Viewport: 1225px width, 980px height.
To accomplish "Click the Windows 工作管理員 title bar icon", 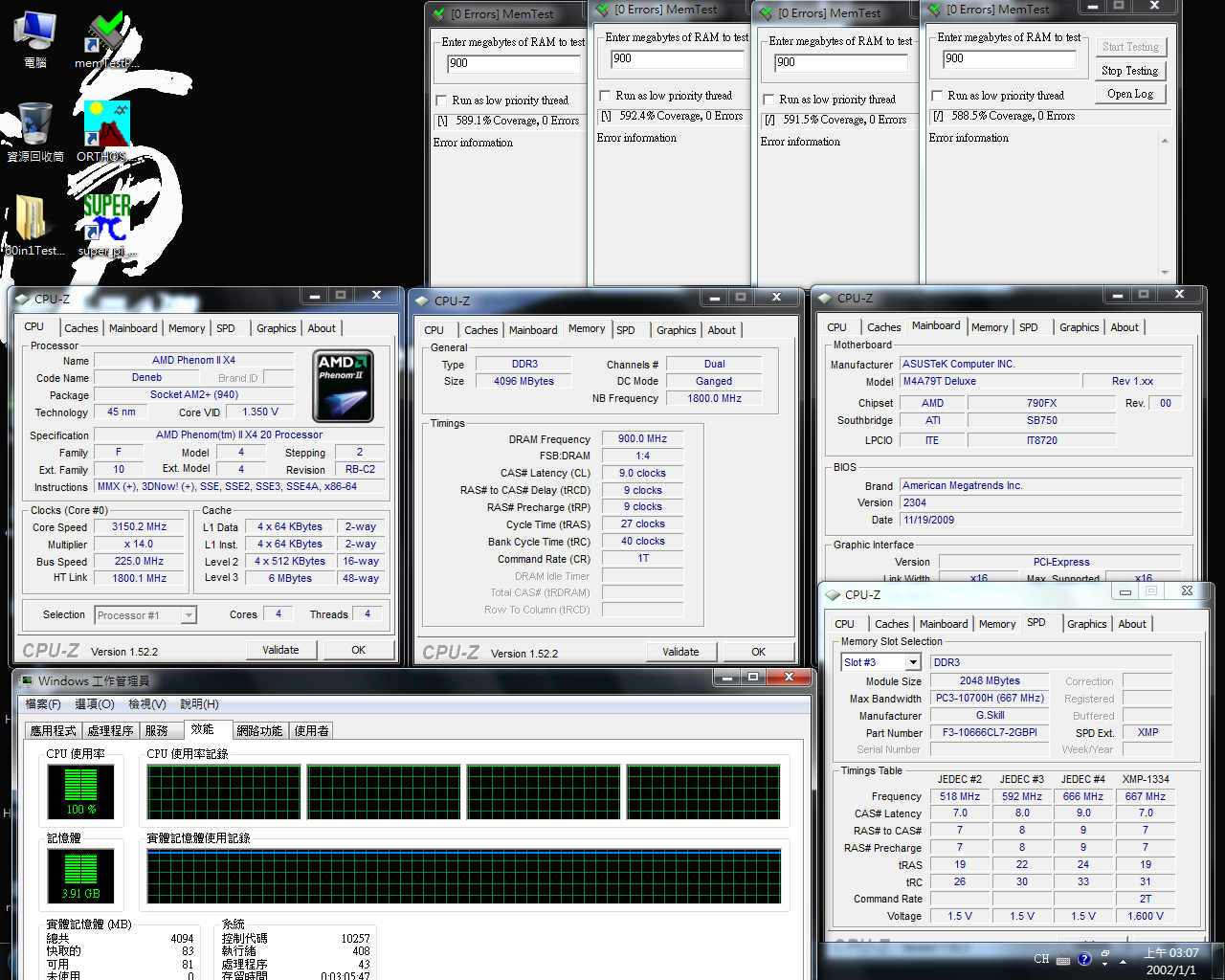I will pos(26,680).
